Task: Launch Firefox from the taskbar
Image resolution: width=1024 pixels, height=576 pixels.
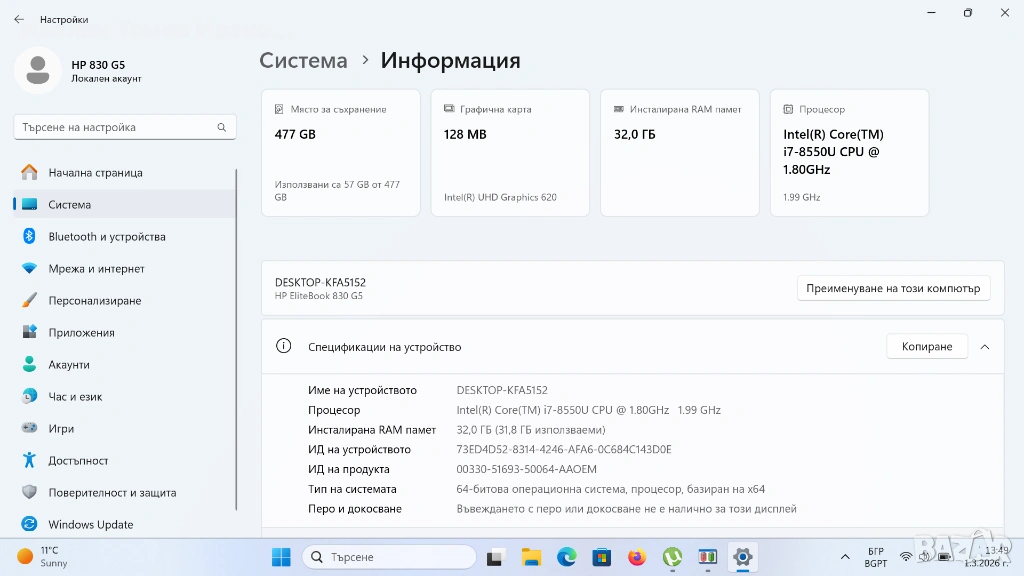Action: (637, 557)
